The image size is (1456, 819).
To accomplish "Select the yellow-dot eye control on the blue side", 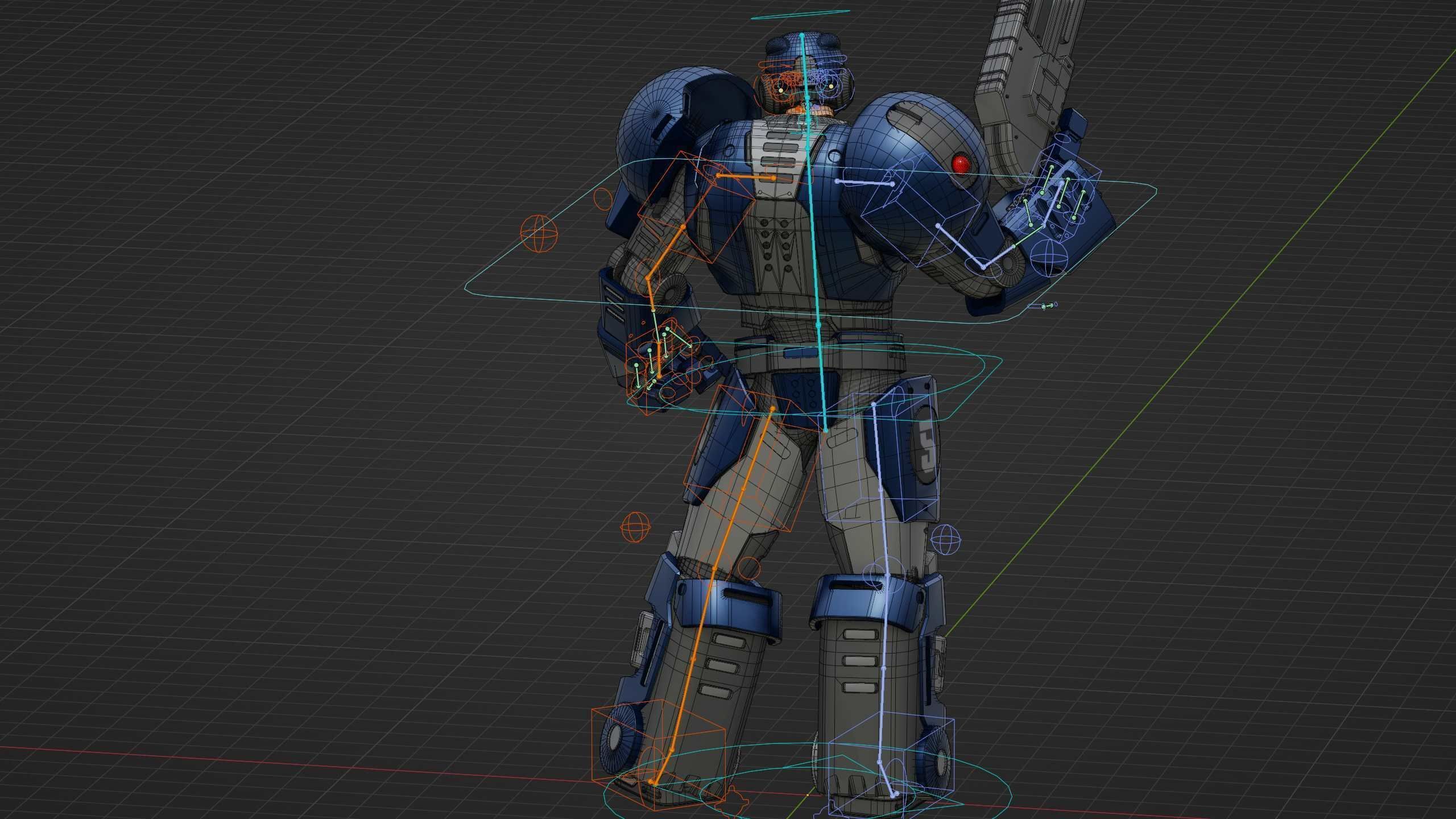I will tap(831, 86).
